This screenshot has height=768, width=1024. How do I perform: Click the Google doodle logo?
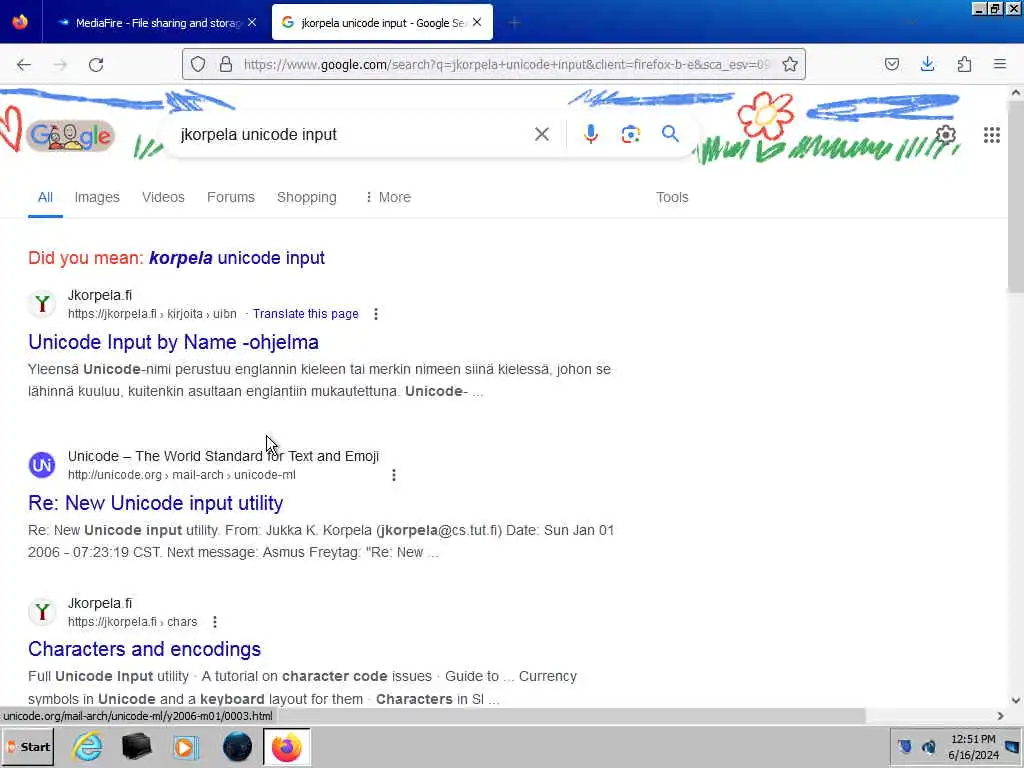pyautogui.click(x=71, y=135)
